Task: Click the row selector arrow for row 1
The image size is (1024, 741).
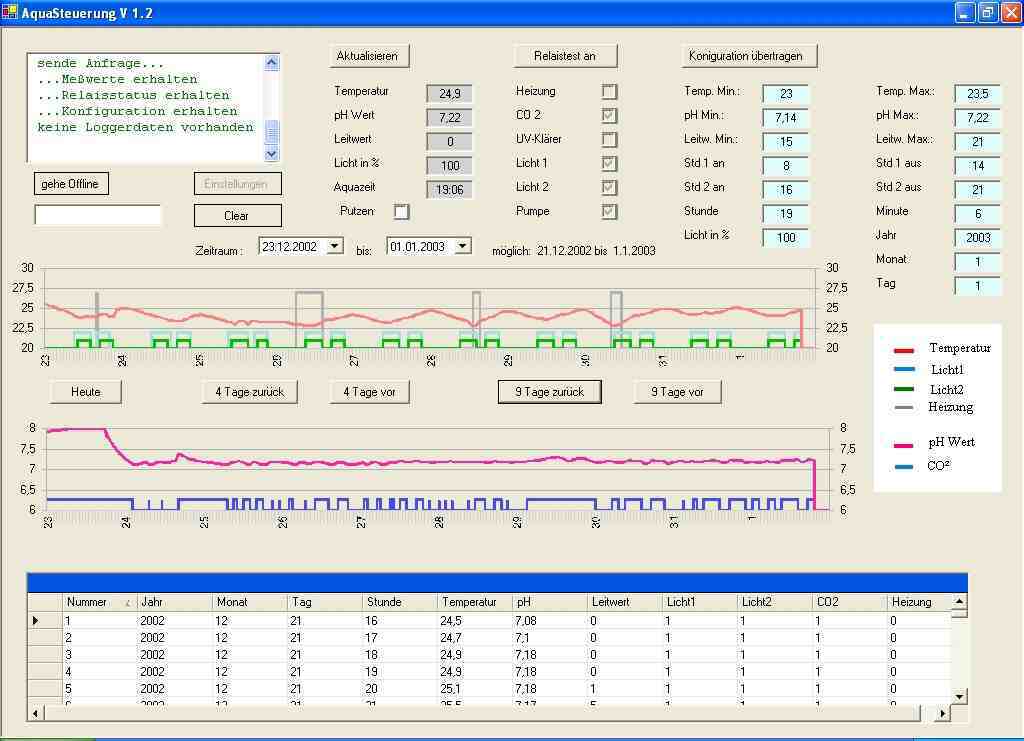Action: tap(37, 621)
